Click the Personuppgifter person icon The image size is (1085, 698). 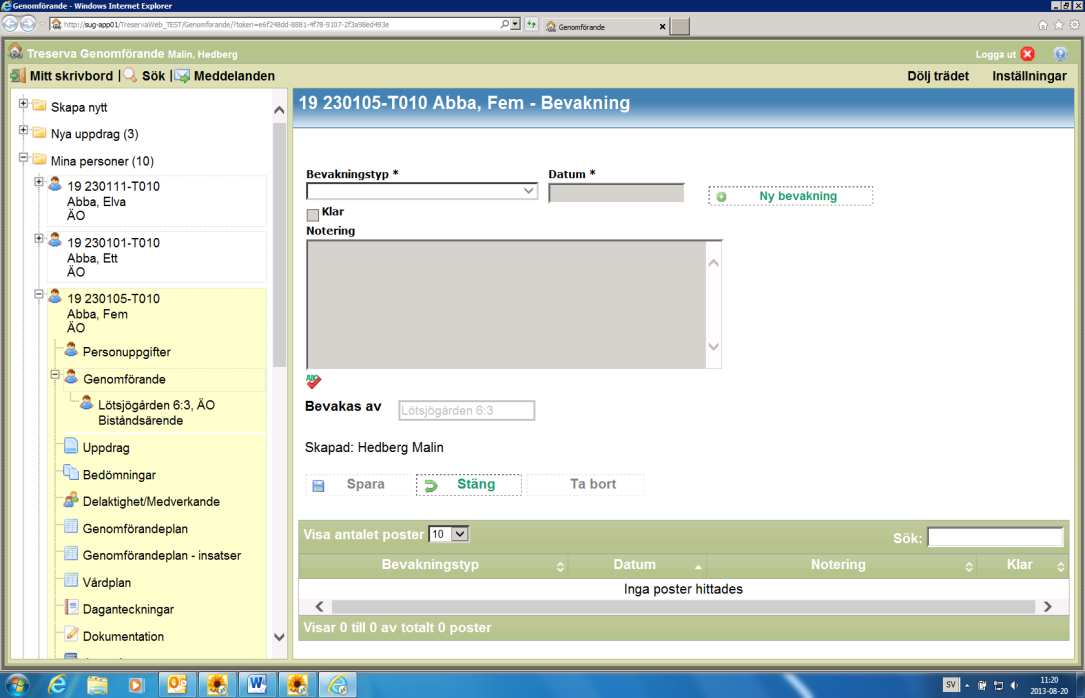(x=71, y=350)
